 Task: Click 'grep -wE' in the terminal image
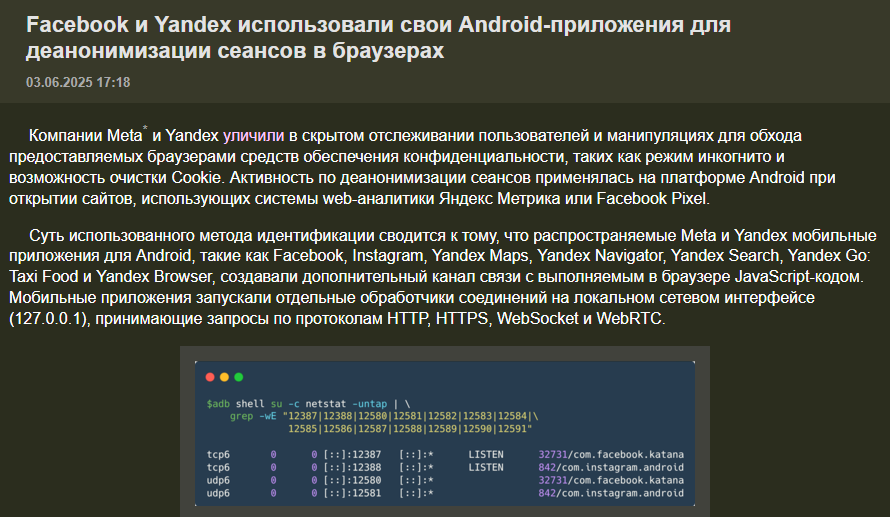point(253,417)
